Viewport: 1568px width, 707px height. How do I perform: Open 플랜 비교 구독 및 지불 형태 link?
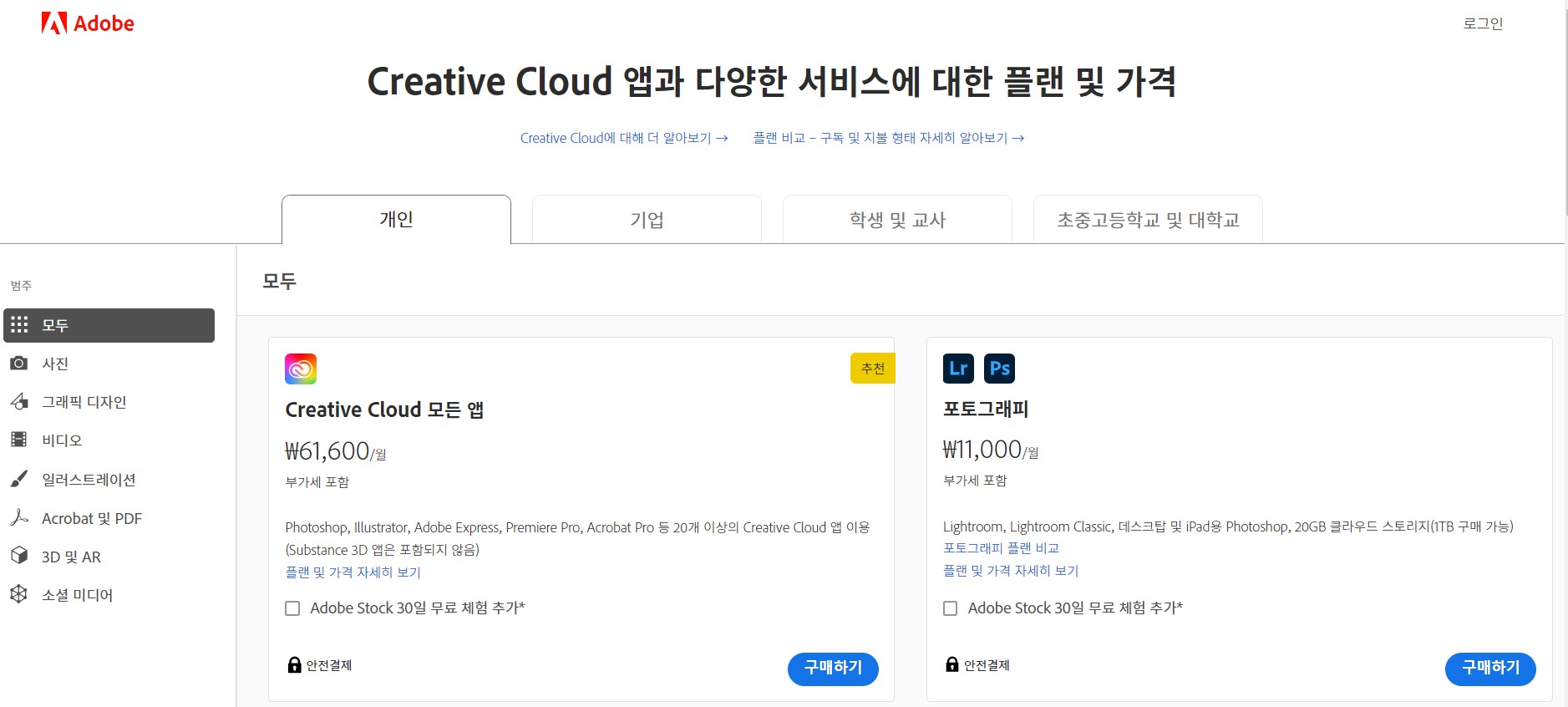click(x=889, y=138)
